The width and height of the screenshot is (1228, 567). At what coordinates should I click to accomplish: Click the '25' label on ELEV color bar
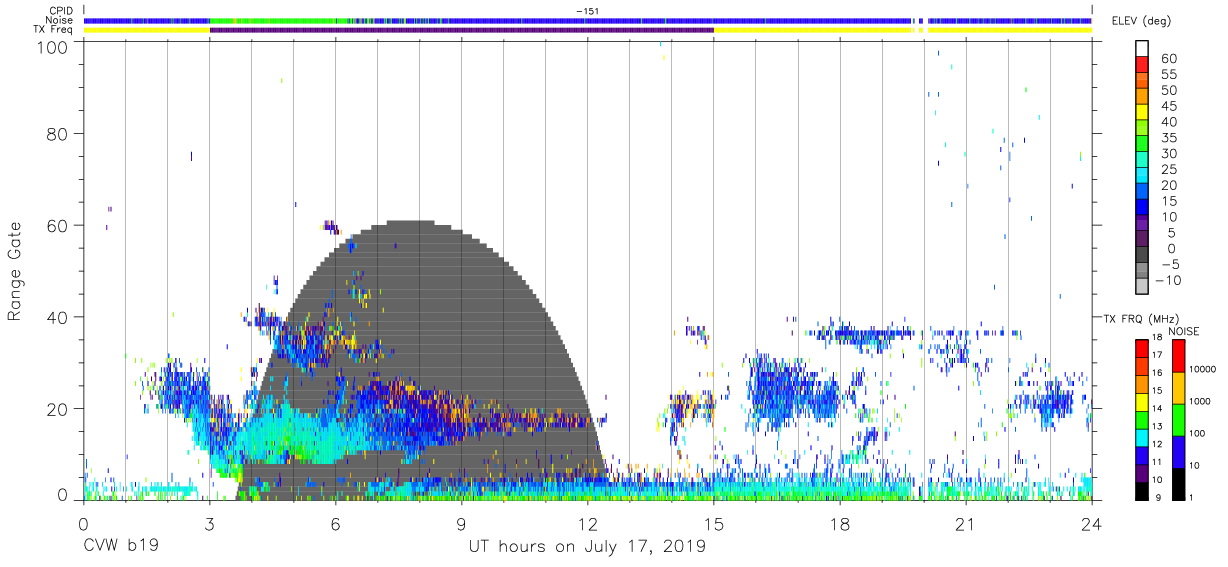click(1168, 169)
